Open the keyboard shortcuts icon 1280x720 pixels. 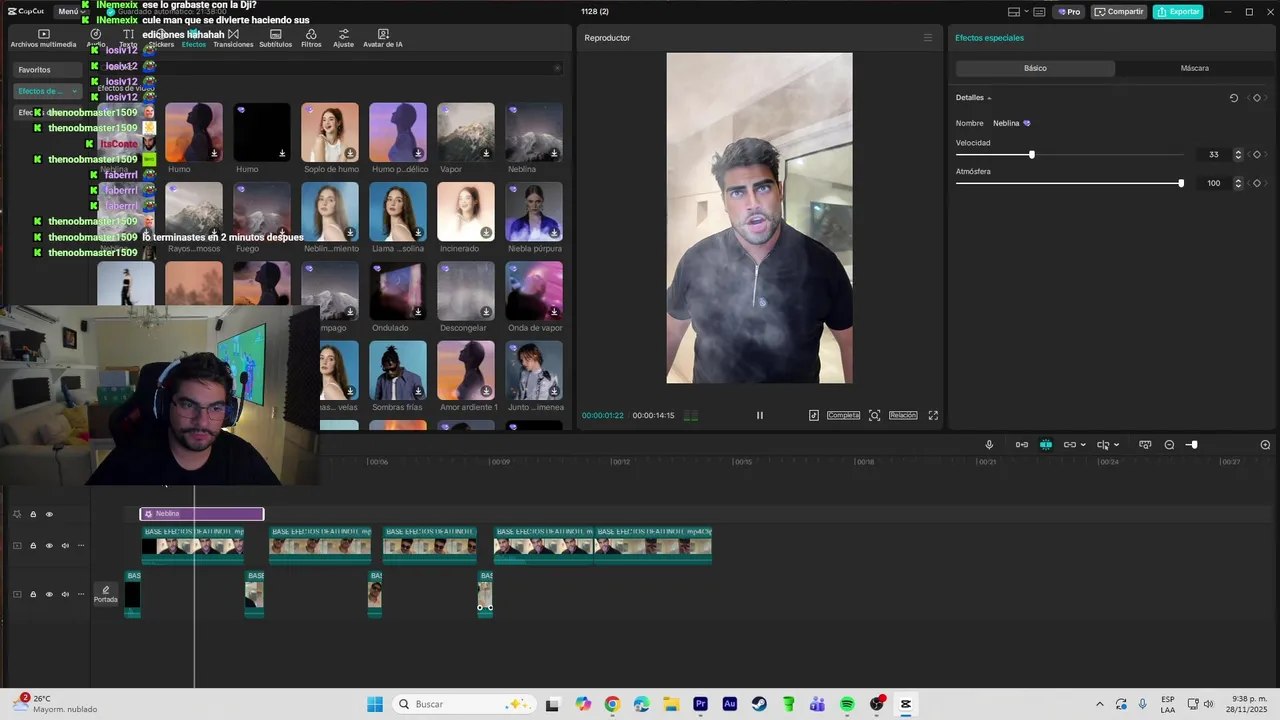[x=1039, y=12]
